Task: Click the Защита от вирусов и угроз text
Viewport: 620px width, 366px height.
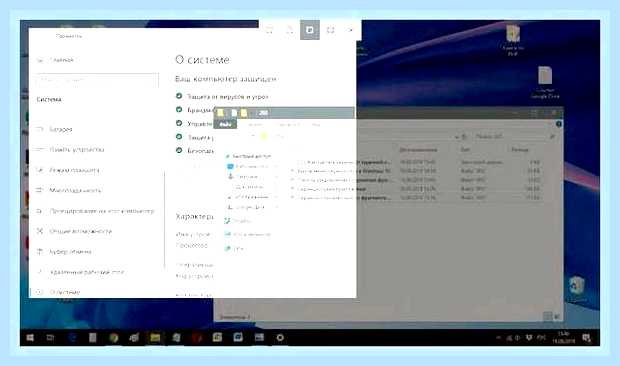Action: tap(228, 96)
